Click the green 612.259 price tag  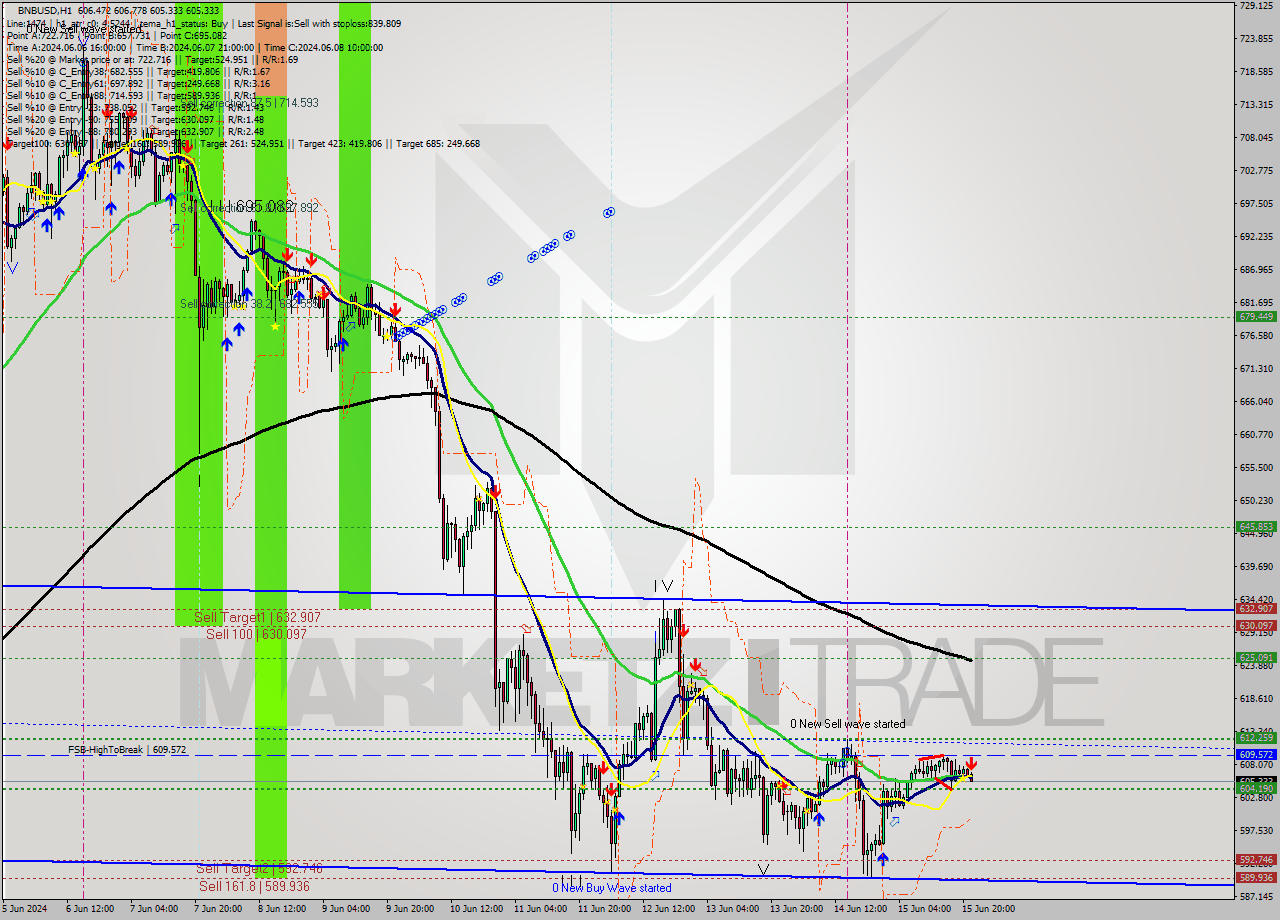click(1256, 738)
